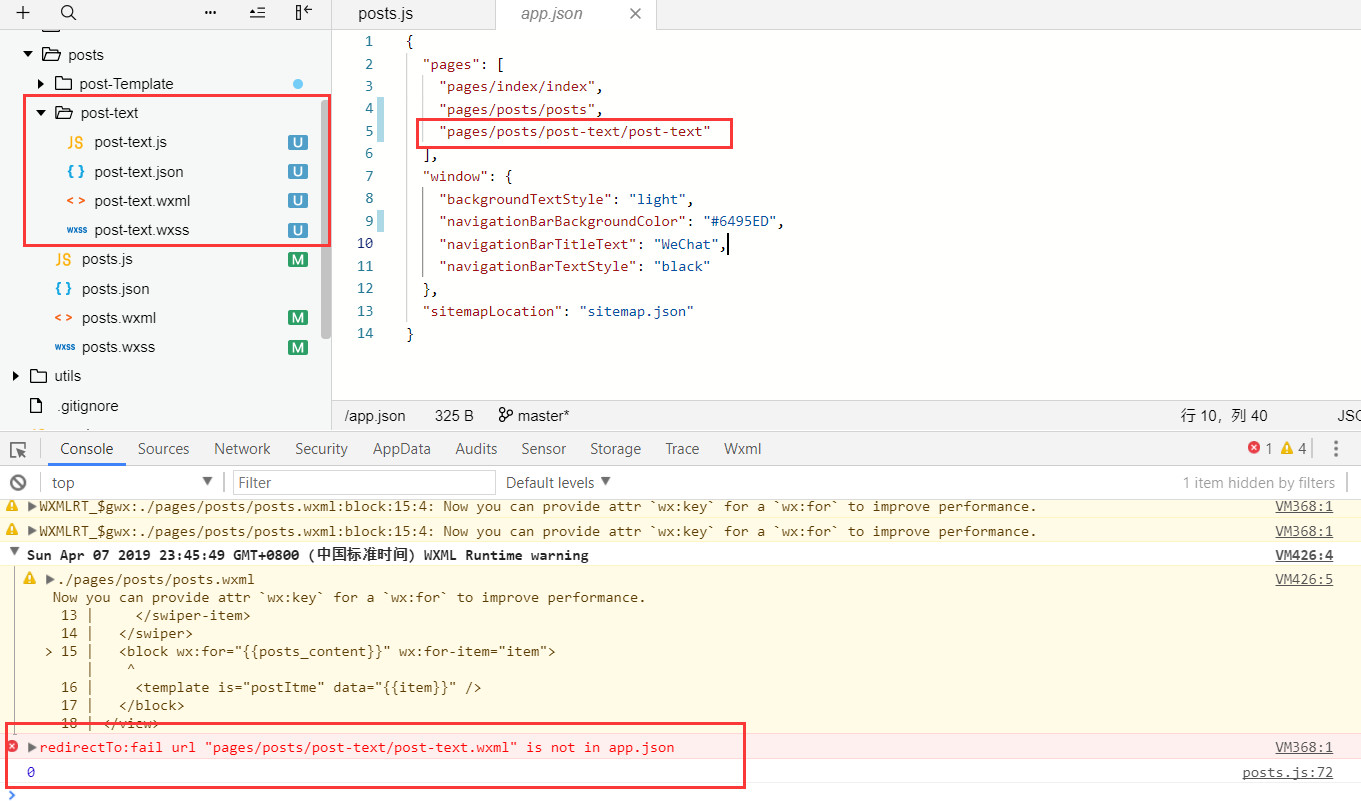1361x801 pixels.
Task: Click the console Filter input field
Action: [365, 482]
